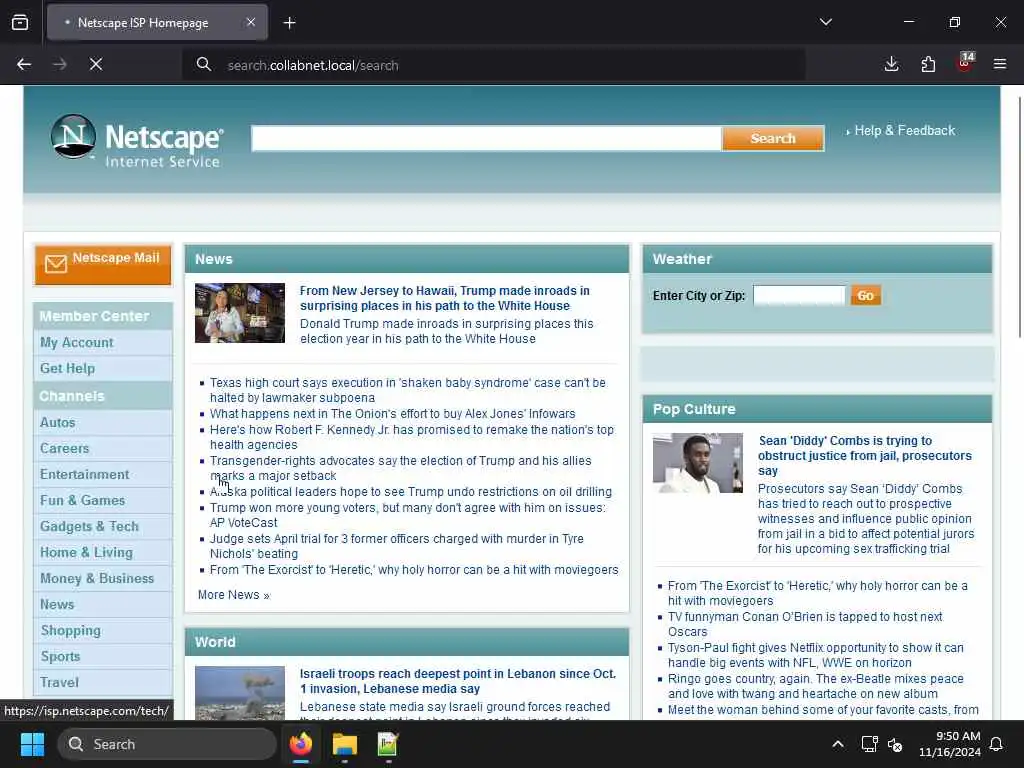Open My Account in Member Center
1024x768 pixels.
(76, 342)
